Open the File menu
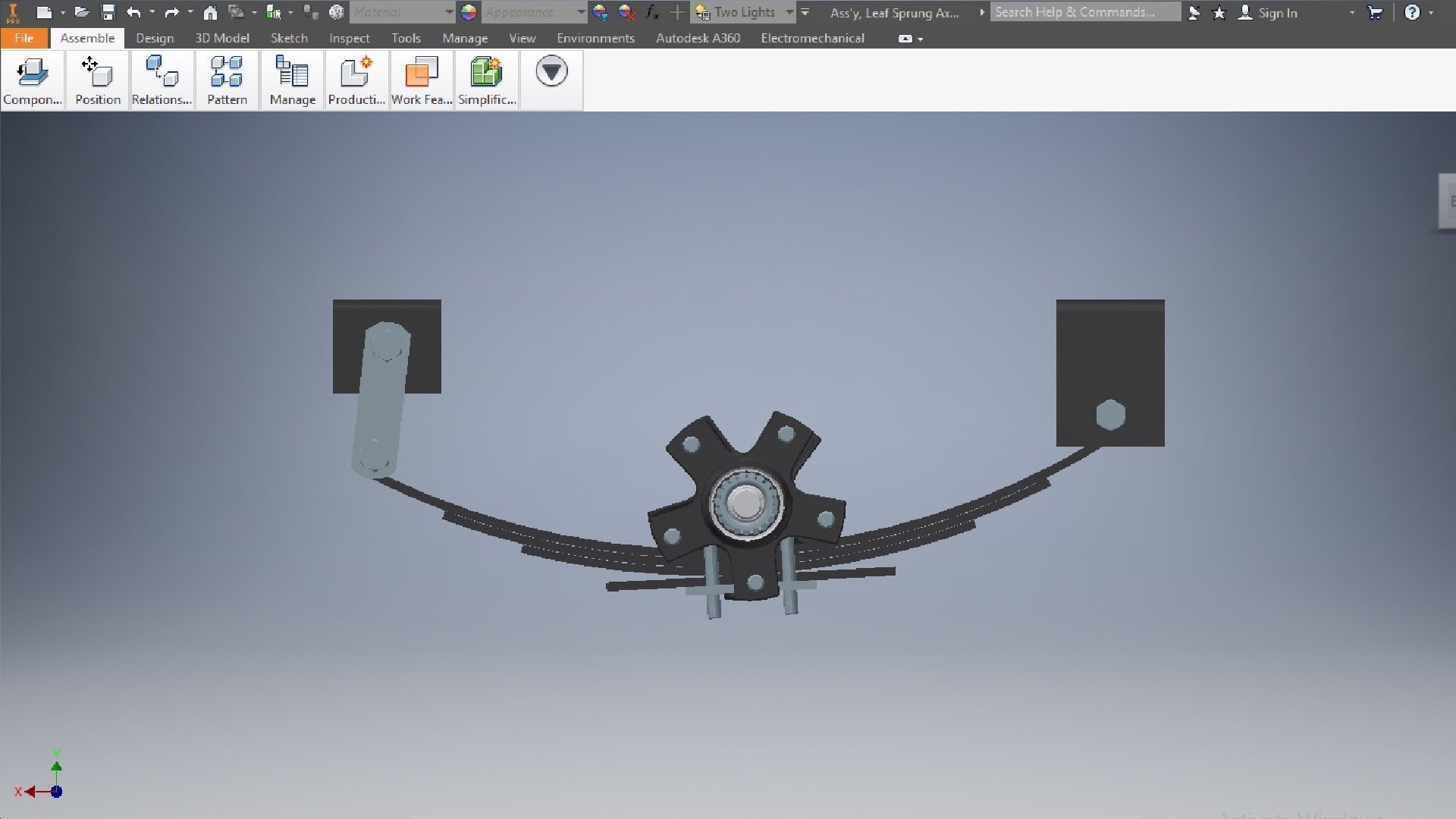1456x819 pixels. click(24, 38)
